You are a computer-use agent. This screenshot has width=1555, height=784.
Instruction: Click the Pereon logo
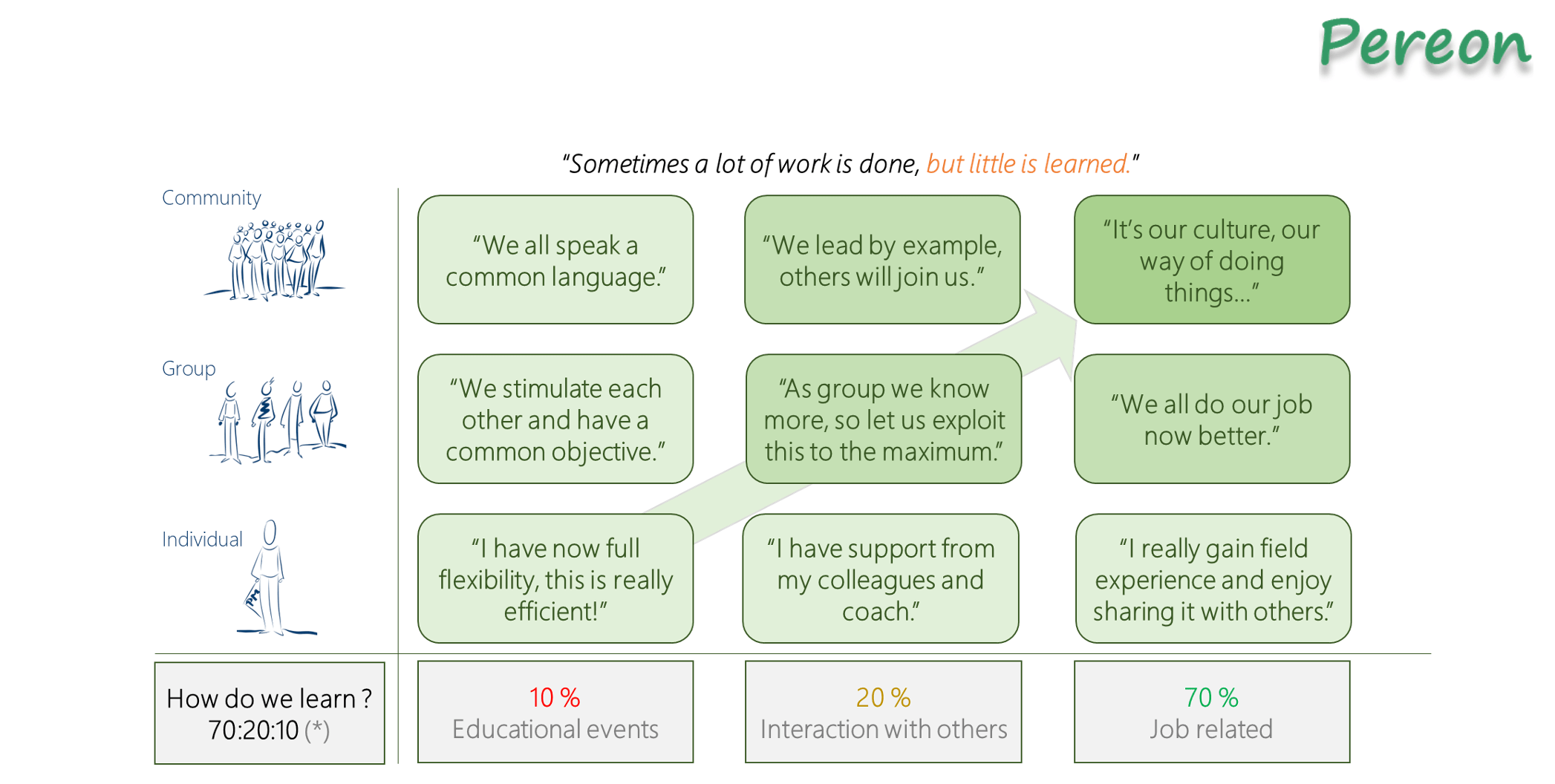coord(1424,45)
